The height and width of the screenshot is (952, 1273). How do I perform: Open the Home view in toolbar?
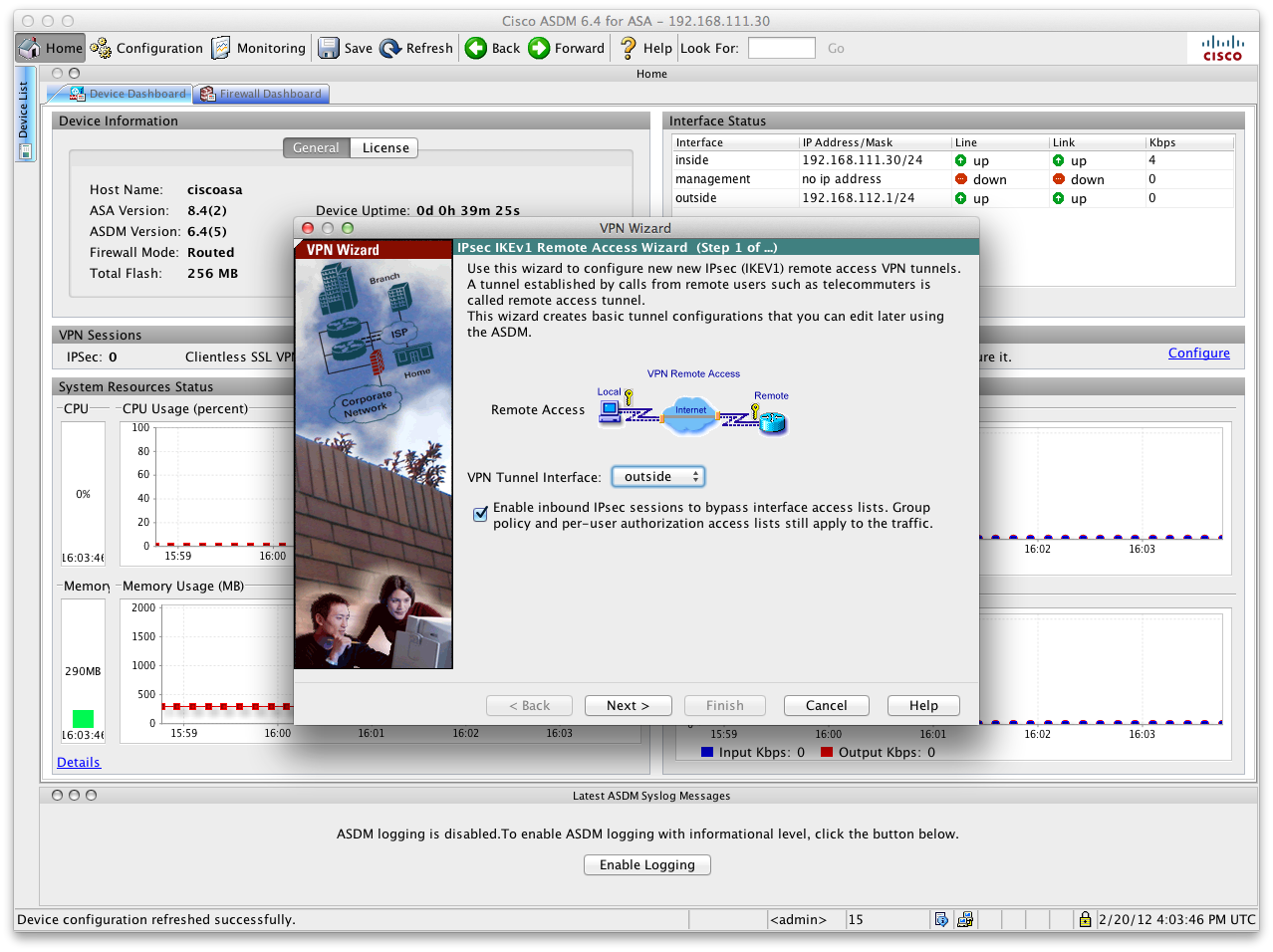50,48
